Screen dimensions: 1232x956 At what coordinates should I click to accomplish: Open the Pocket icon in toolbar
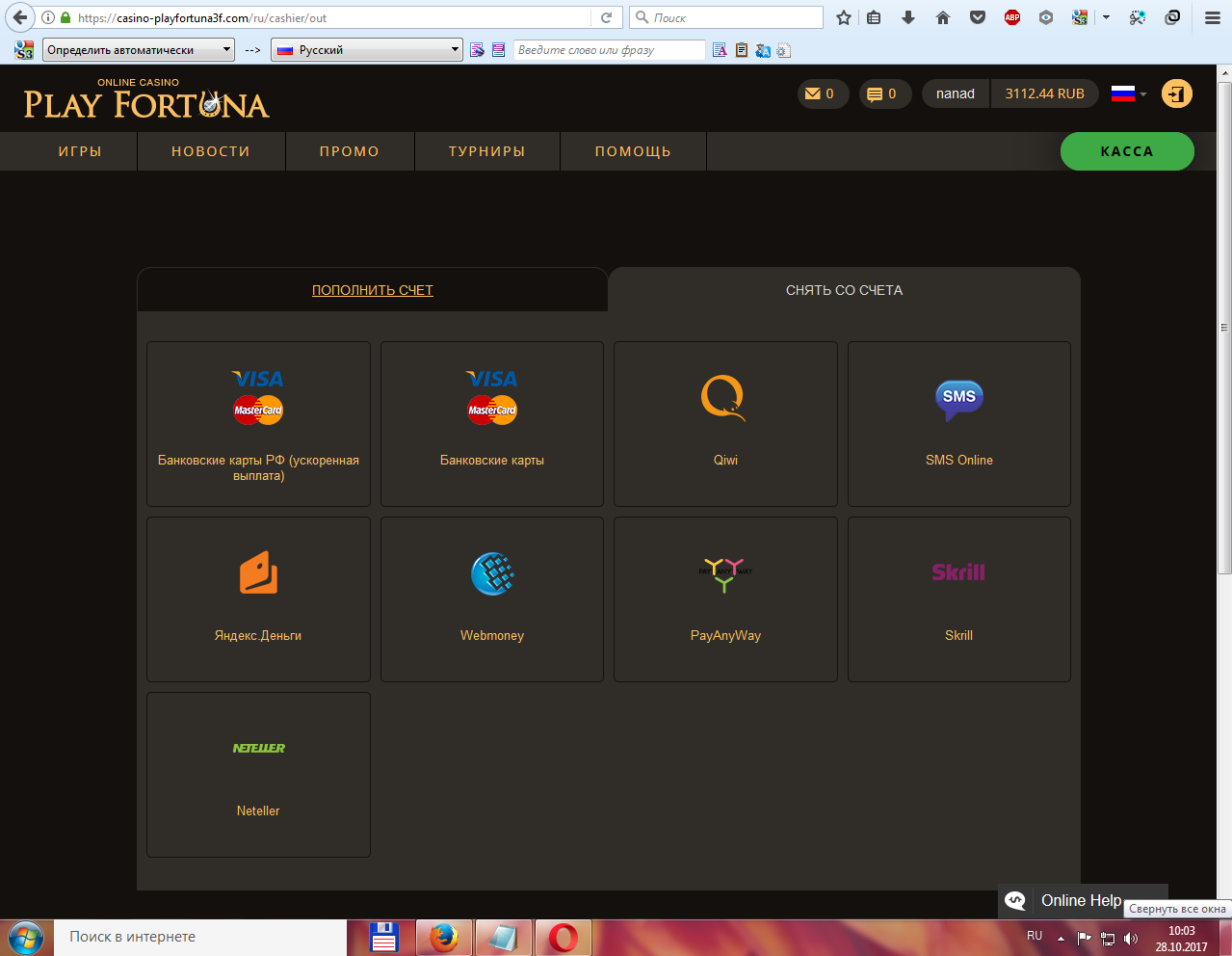(x=978, y=17)
